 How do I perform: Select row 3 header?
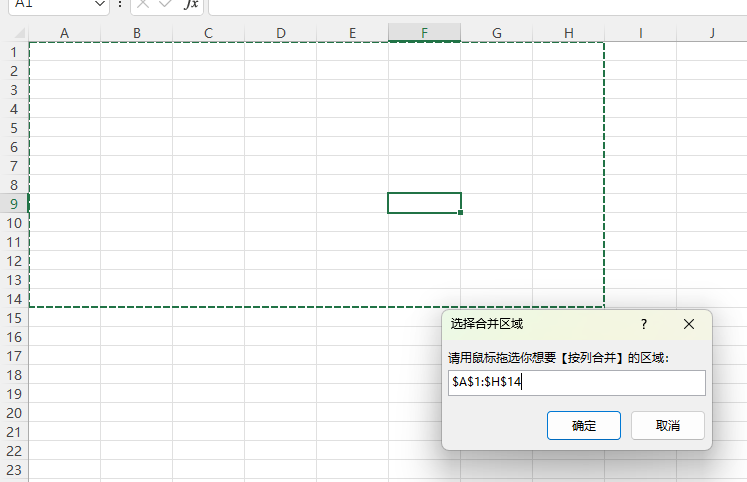(14, 90)
